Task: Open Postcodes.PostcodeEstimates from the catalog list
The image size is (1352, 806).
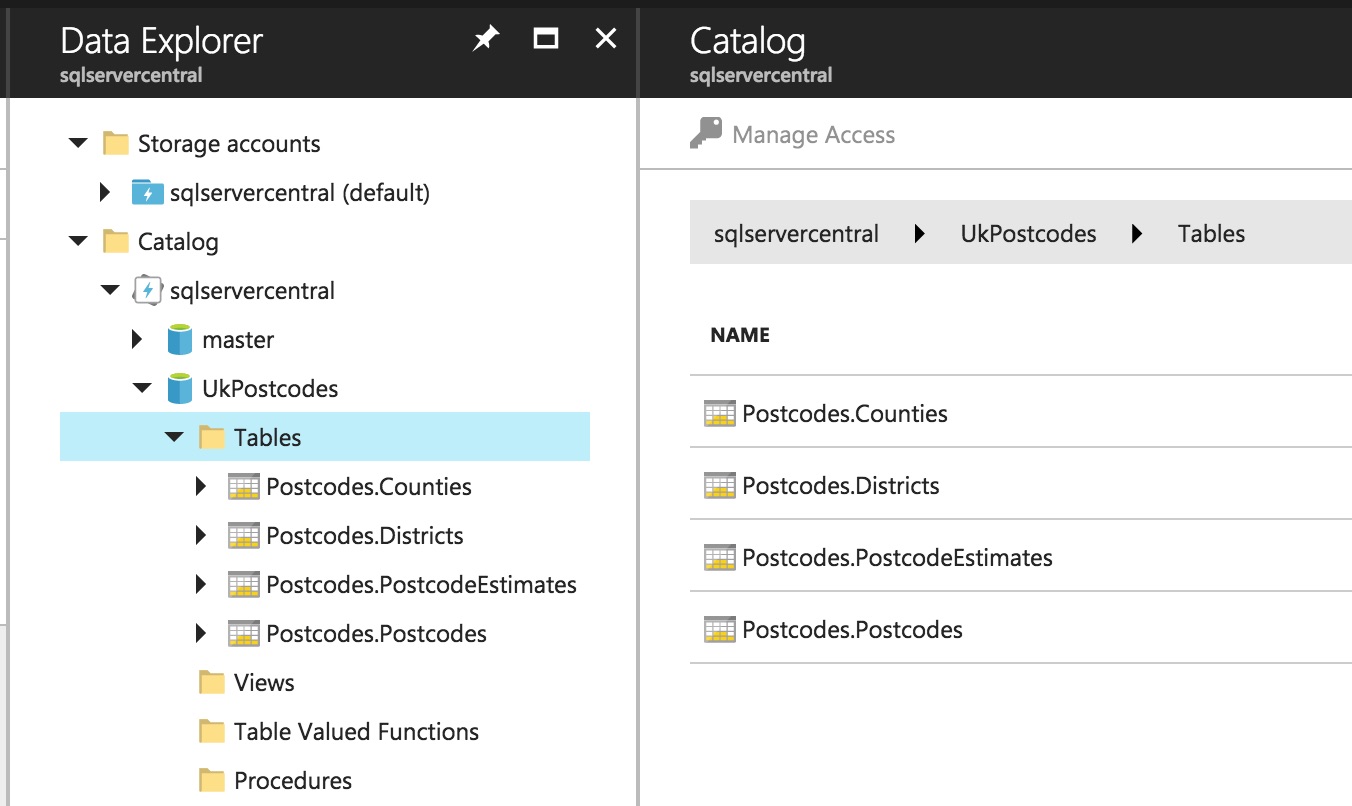Action: tap(897, 558)
